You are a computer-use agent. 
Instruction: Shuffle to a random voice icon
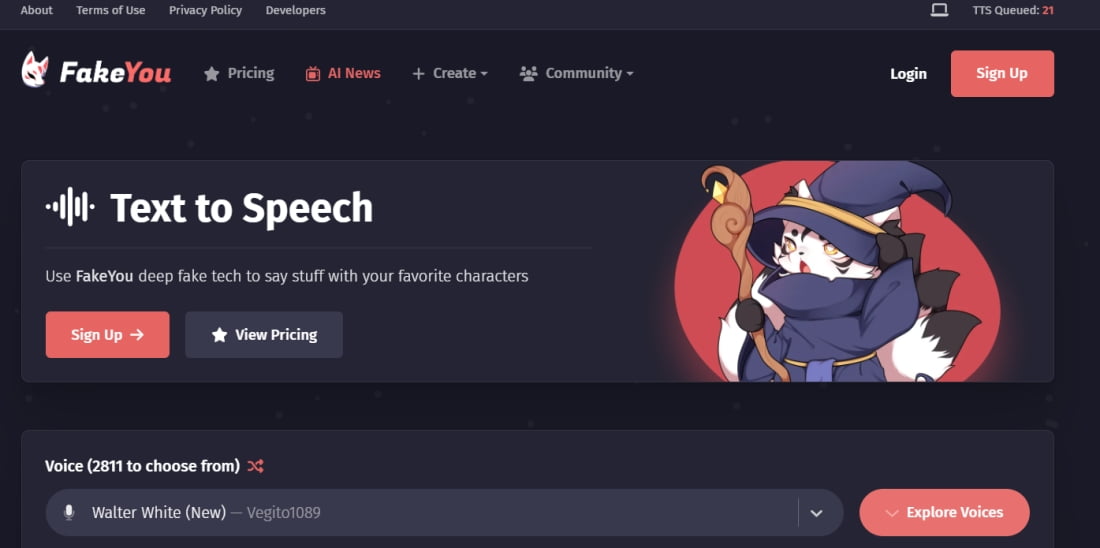click(x=255, y=466)
